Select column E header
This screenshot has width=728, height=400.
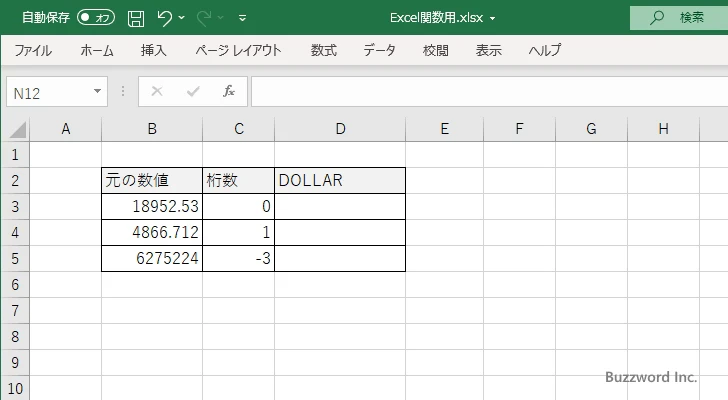[444, 129]
